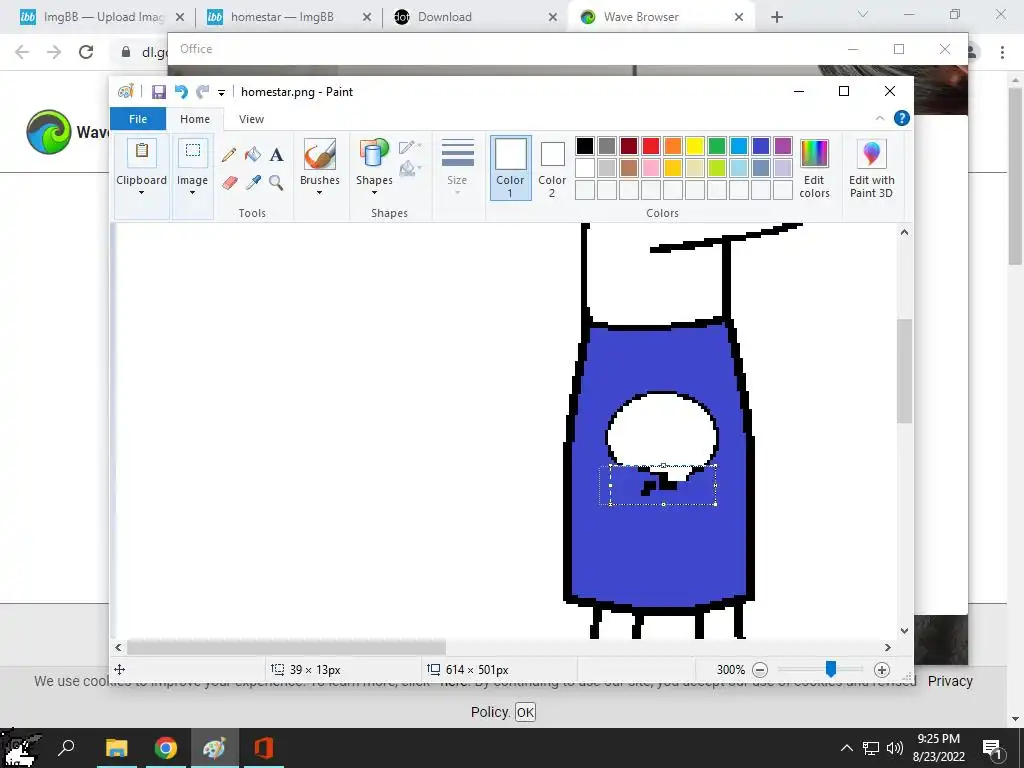This screenshot has width=1024, height=768.
Task: Click the zoom slider thumb
Action: click(831, 669)
